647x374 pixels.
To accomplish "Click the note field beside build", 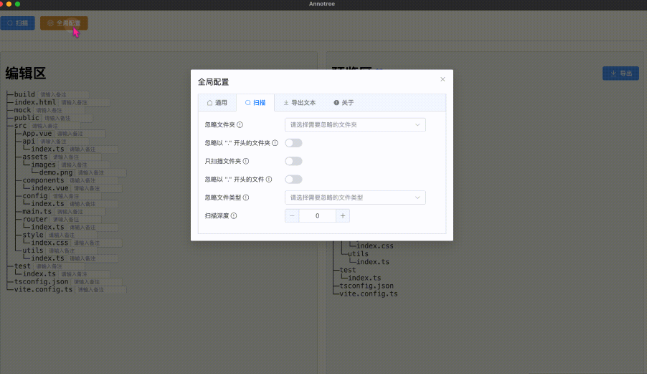I will [x=63, y=95].
